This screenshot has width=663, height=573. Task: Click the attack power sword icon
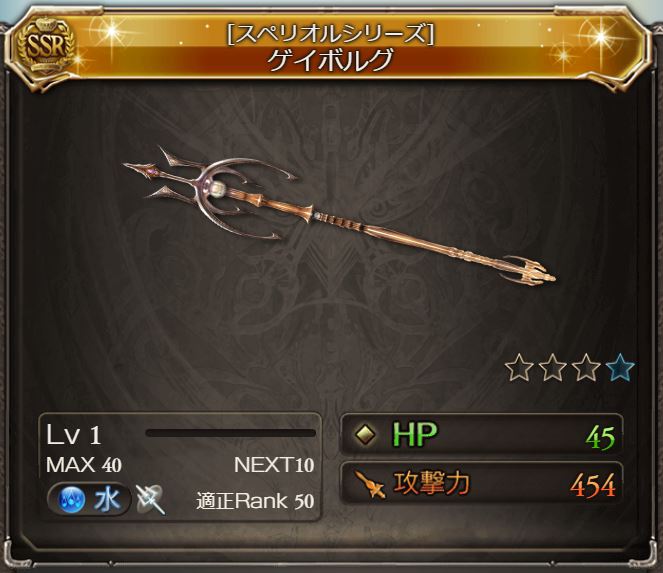coord(370,484)
